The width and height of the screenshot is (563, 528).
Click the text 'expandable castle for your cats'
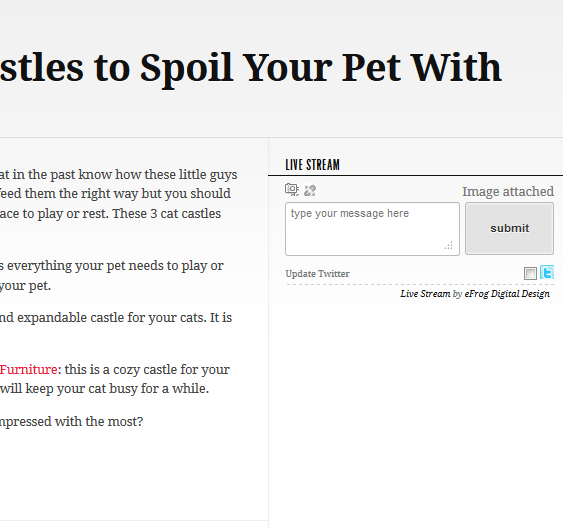[112, 318]
